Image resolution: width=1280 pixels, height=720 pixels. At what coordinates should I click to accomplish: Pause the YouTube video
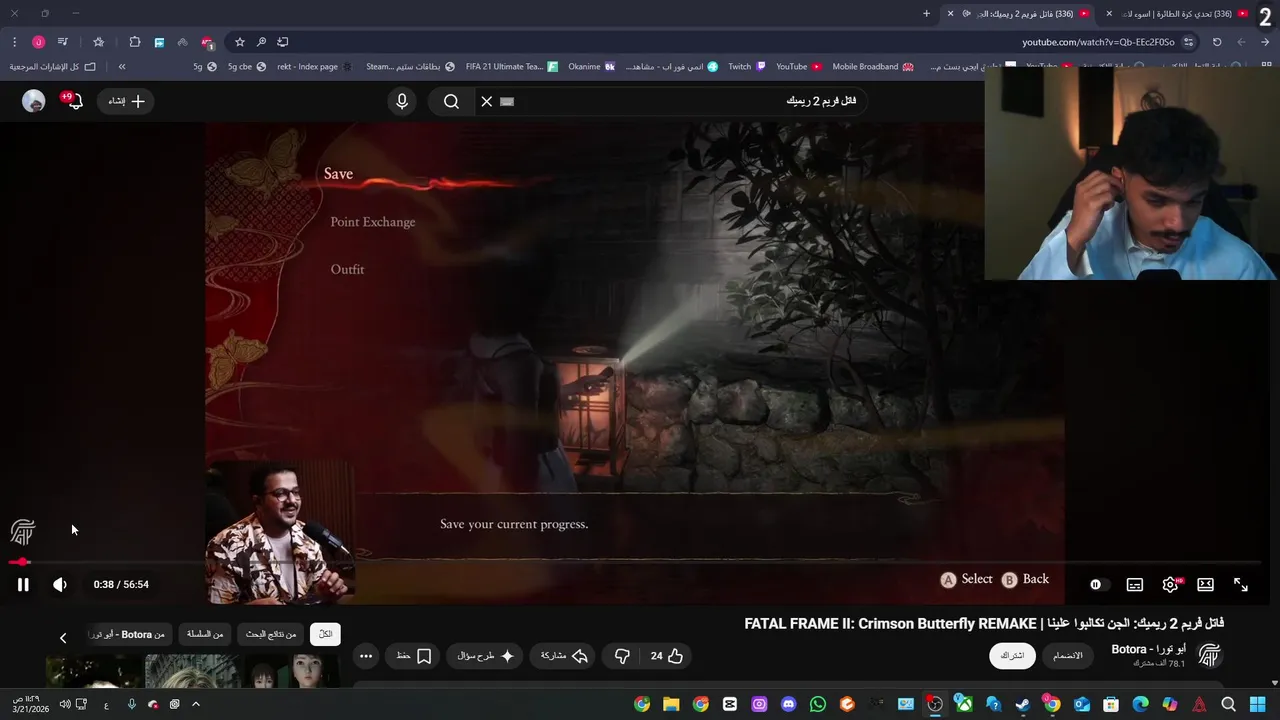[23, 584]
